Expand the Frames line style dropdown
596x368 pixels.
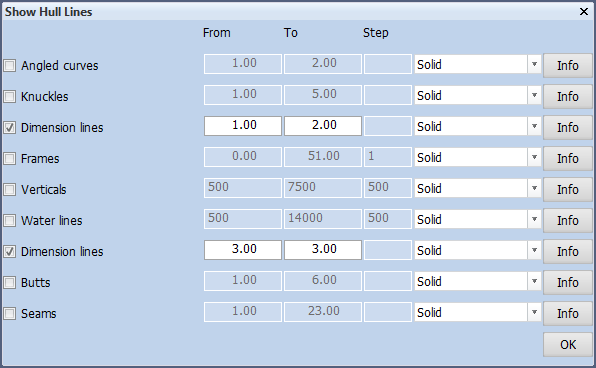(477, 157)
